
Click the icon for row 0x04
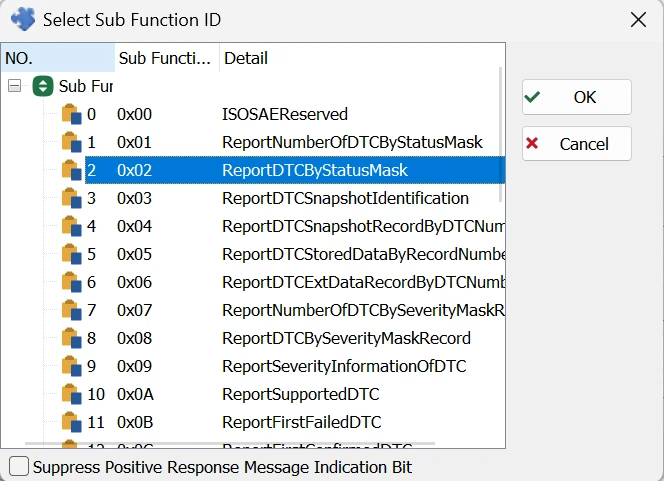point(72,226)
